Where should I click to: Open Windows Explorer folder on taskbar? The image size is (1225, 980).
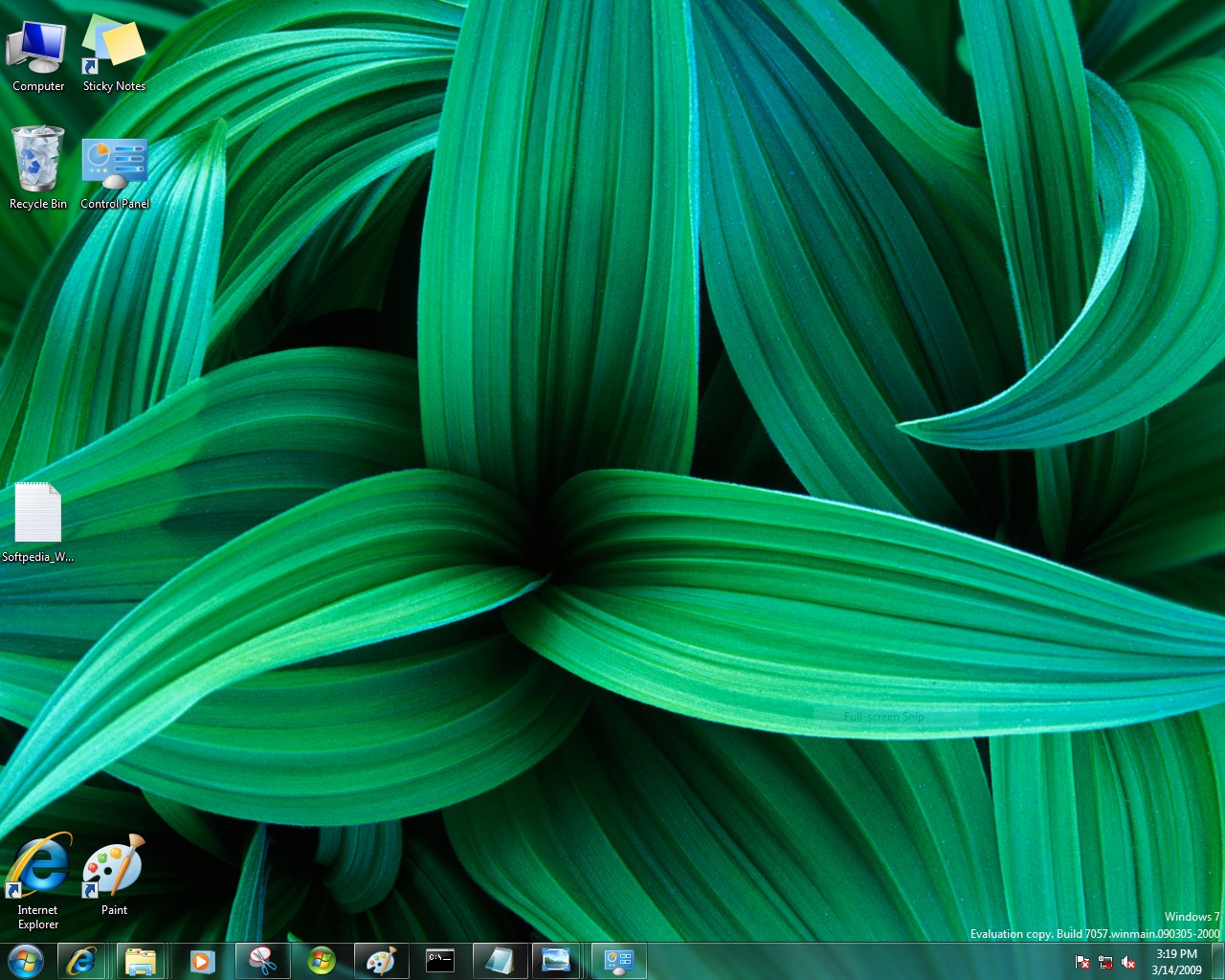[141, 961]
